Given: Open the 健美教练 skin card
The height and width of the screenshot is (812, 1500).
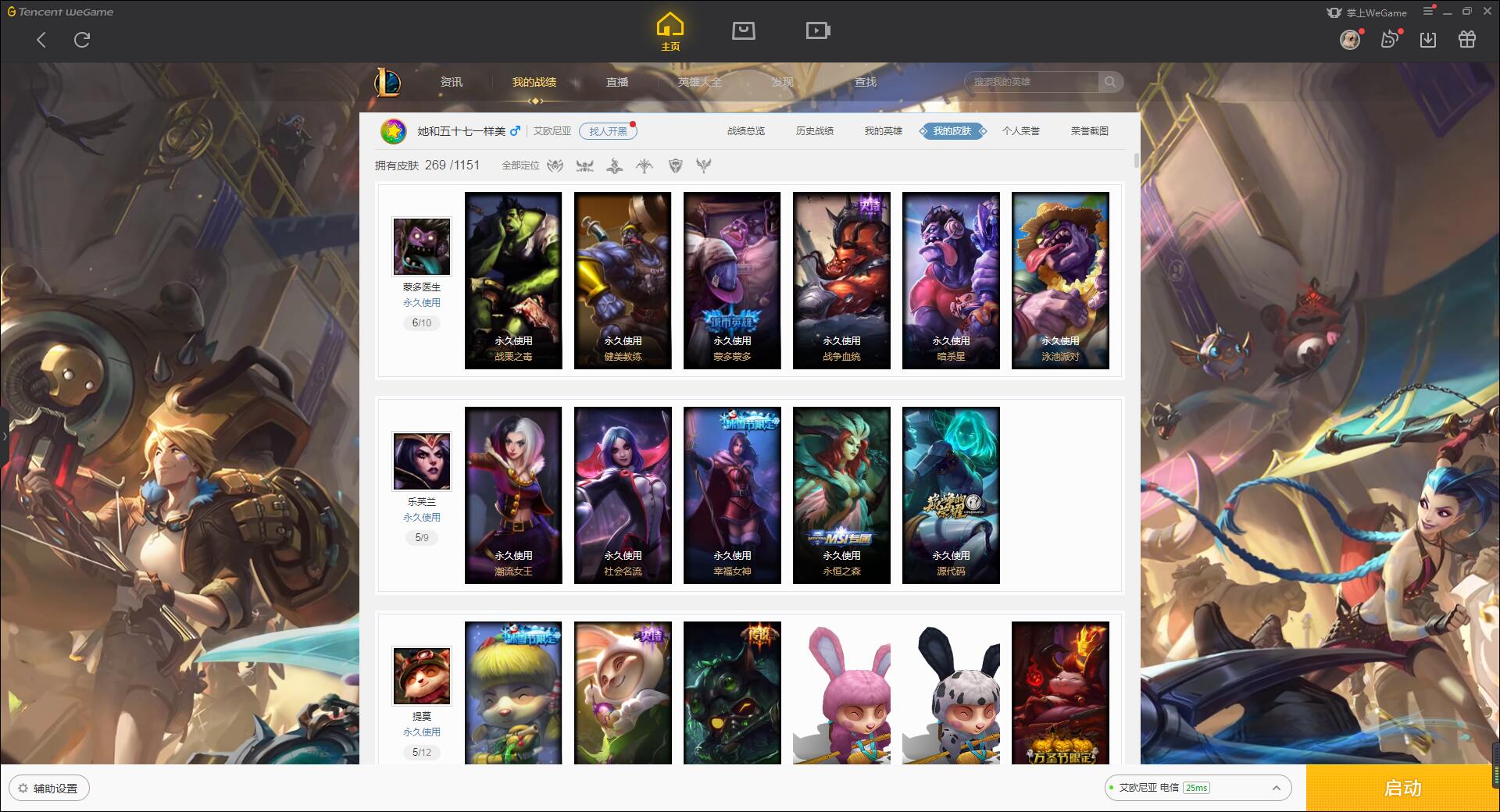Looking at the screenshot, I should tap(623, 280).
